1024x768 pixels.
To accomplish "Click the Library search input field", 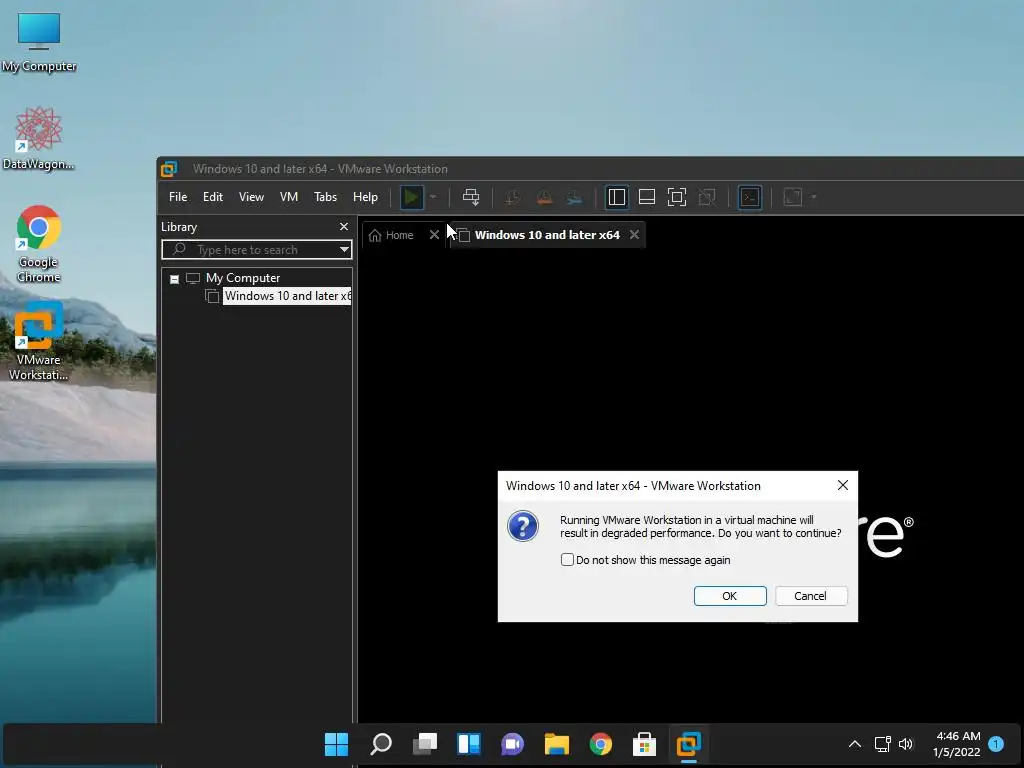I will tap(257, 249).
